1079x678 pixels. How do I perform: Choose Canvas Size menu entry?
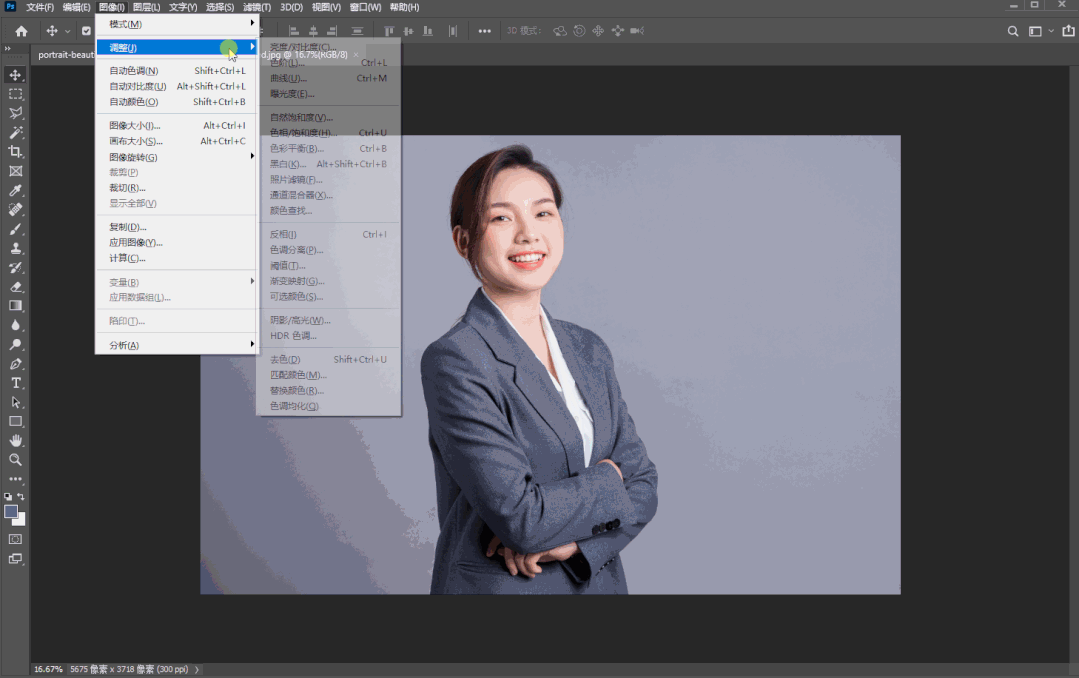pos(176,141)
